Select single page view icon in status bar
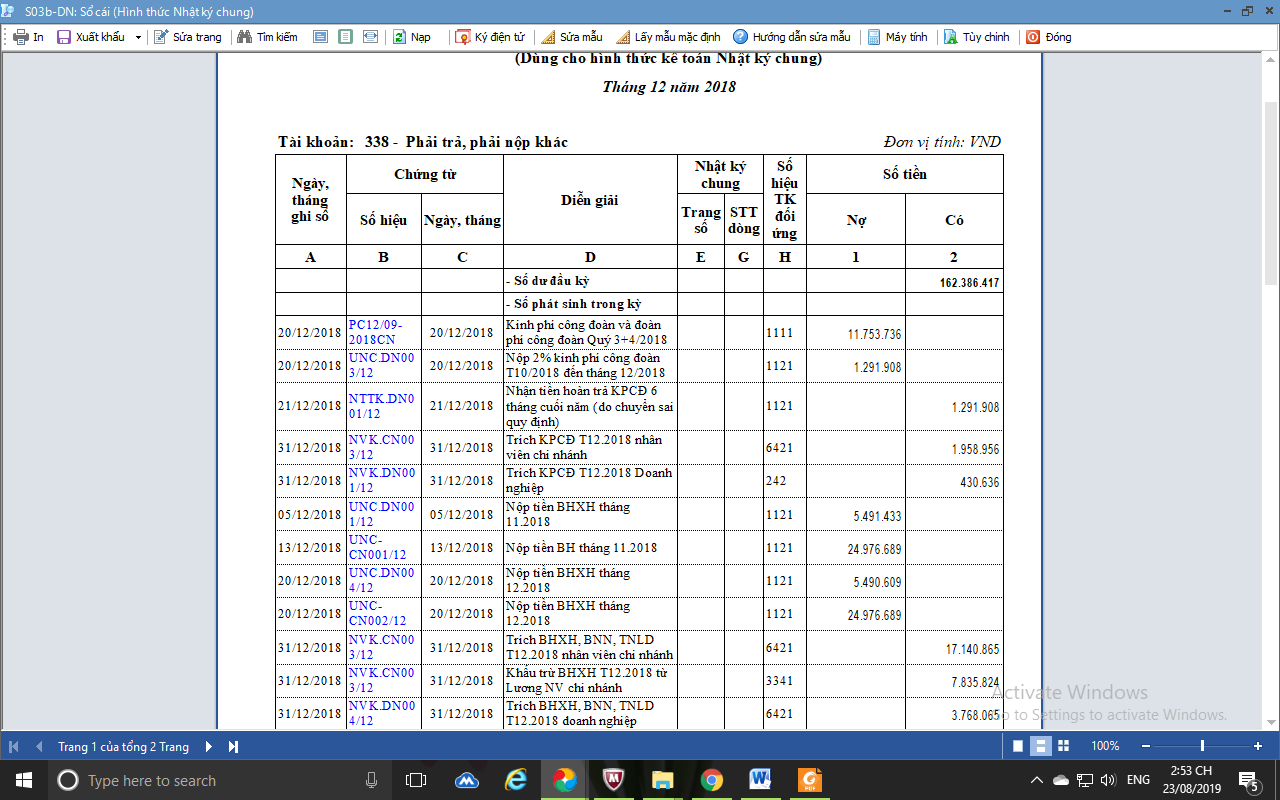The image size is (1280, 800). [1018, 746]
